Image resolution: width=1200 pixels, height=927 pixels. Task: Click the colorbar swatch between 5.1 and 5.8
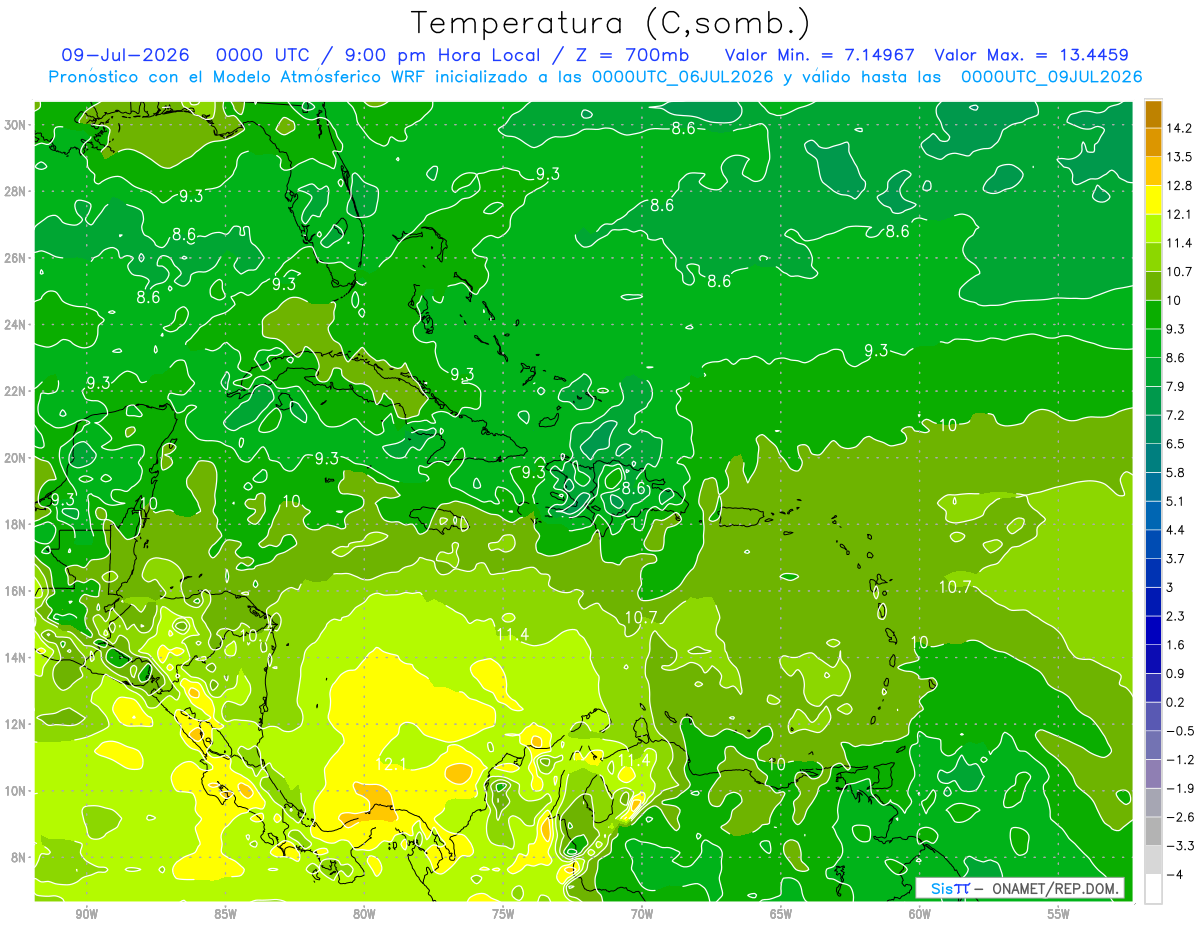[x=1153, y=487]
